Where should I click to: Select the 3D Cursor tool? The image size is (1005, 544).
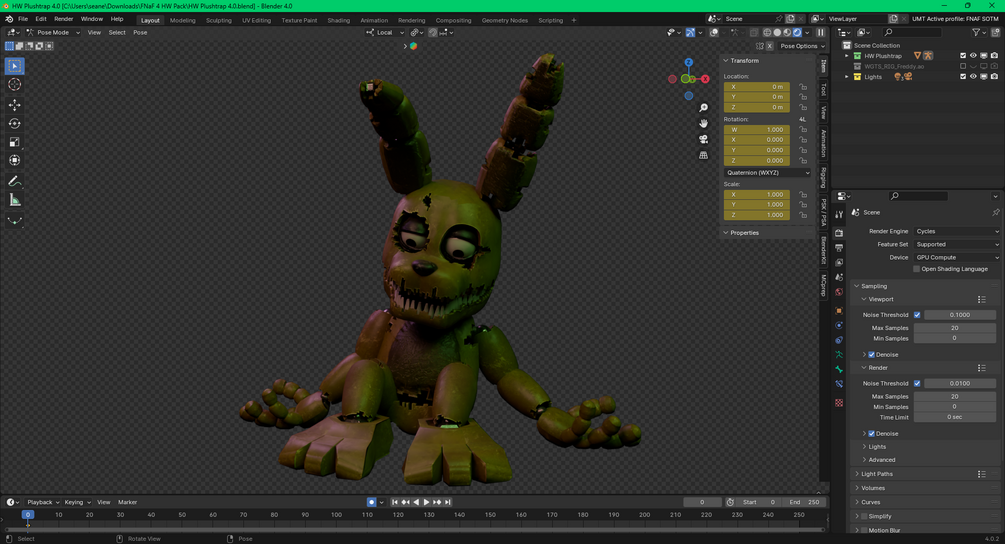[14, 85]
